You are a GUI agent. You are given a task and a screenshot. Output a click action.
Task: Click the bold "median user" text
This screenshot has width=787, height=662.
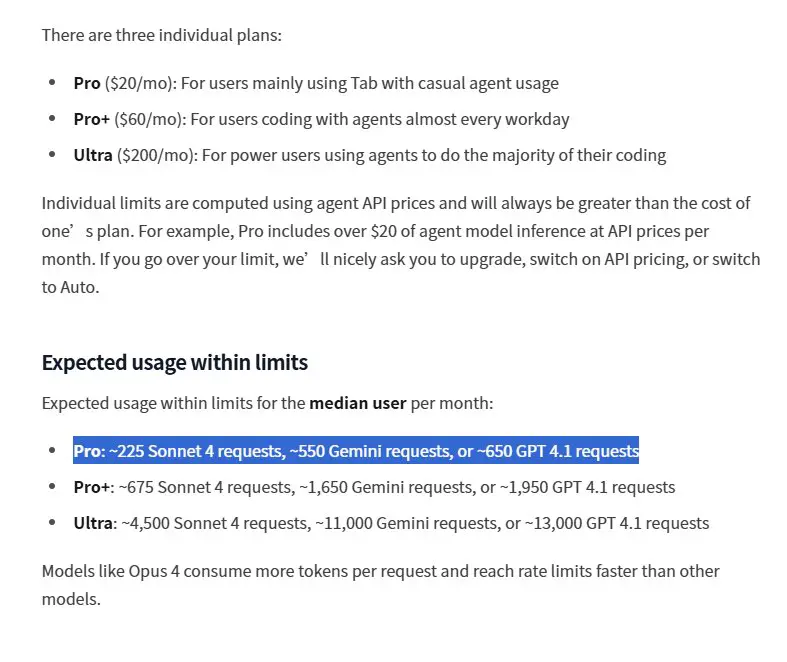[x=357, y=403]
